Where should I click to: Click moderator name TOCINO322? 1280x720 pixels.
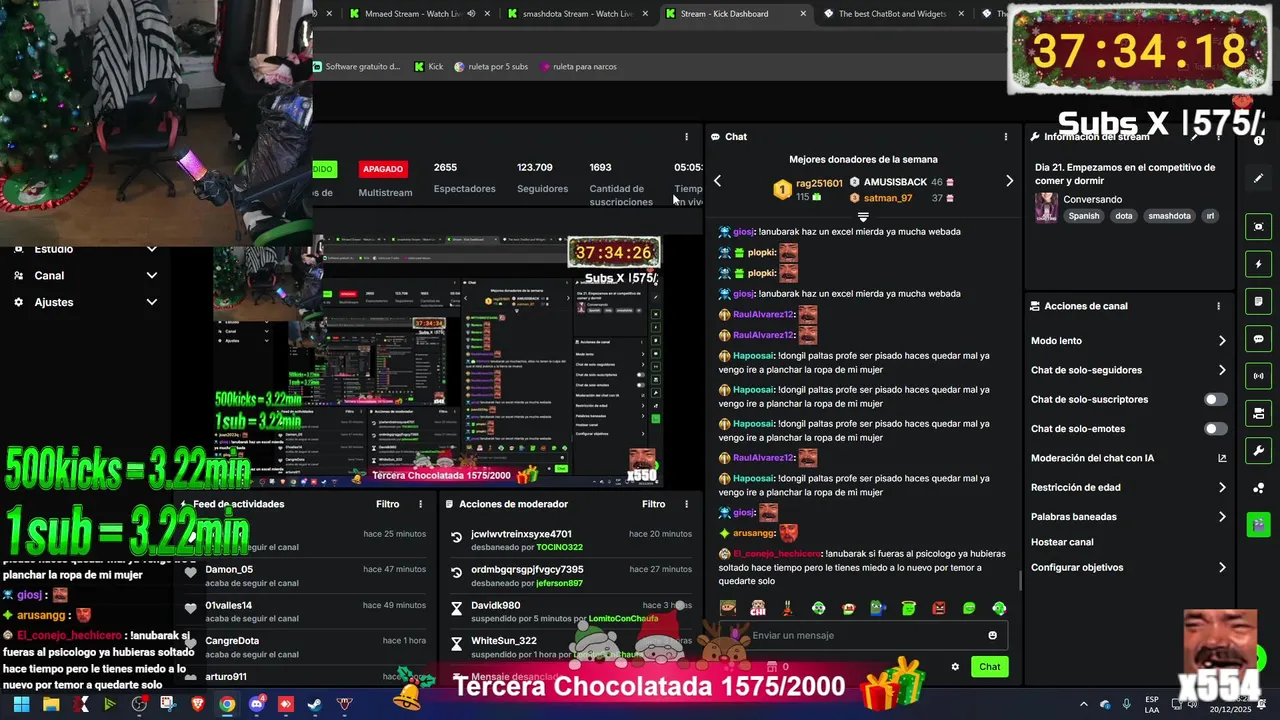click(559, 547)
